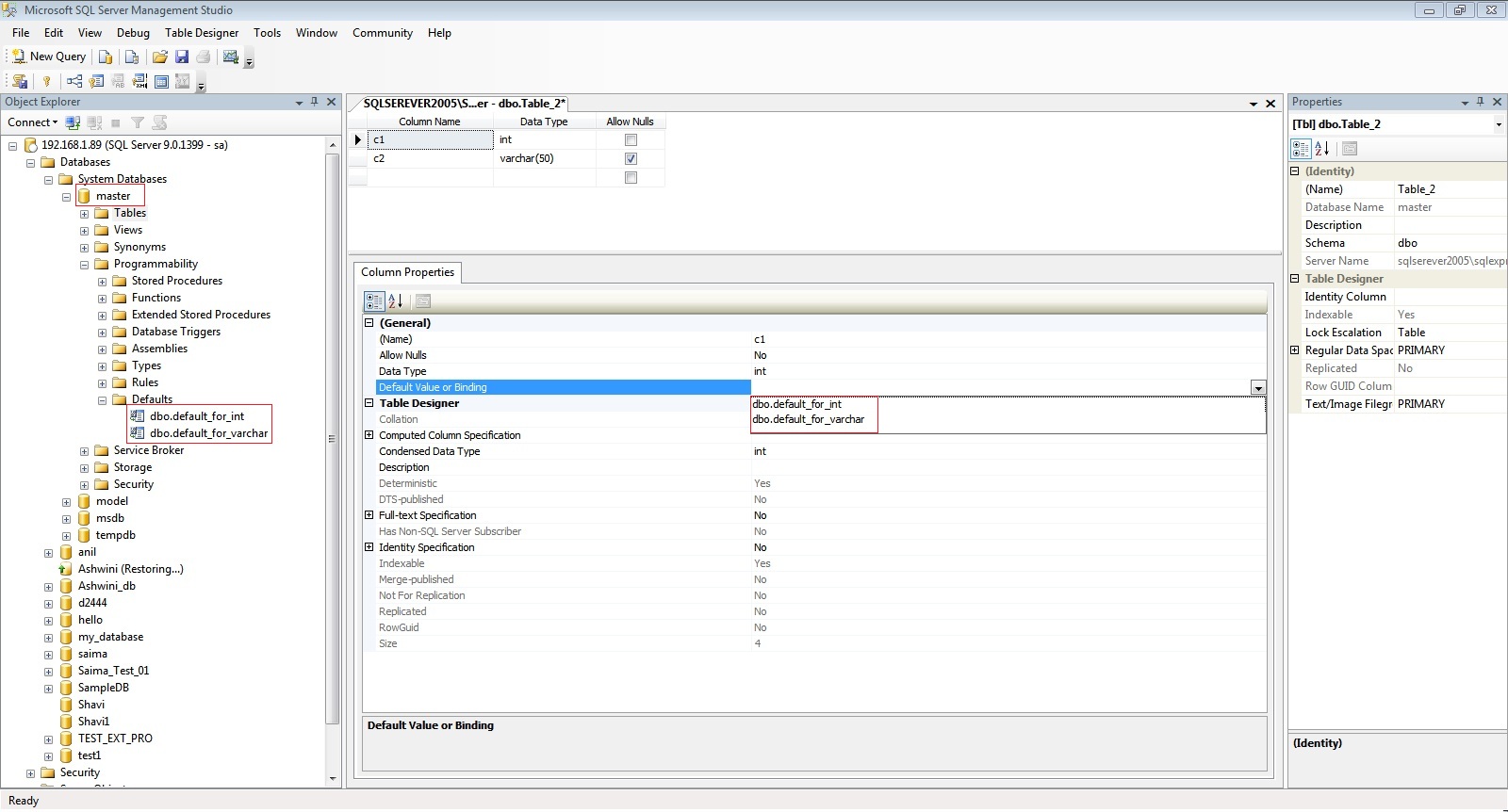
Task: Pin the Properties panel
Action: coord(1481,102)
